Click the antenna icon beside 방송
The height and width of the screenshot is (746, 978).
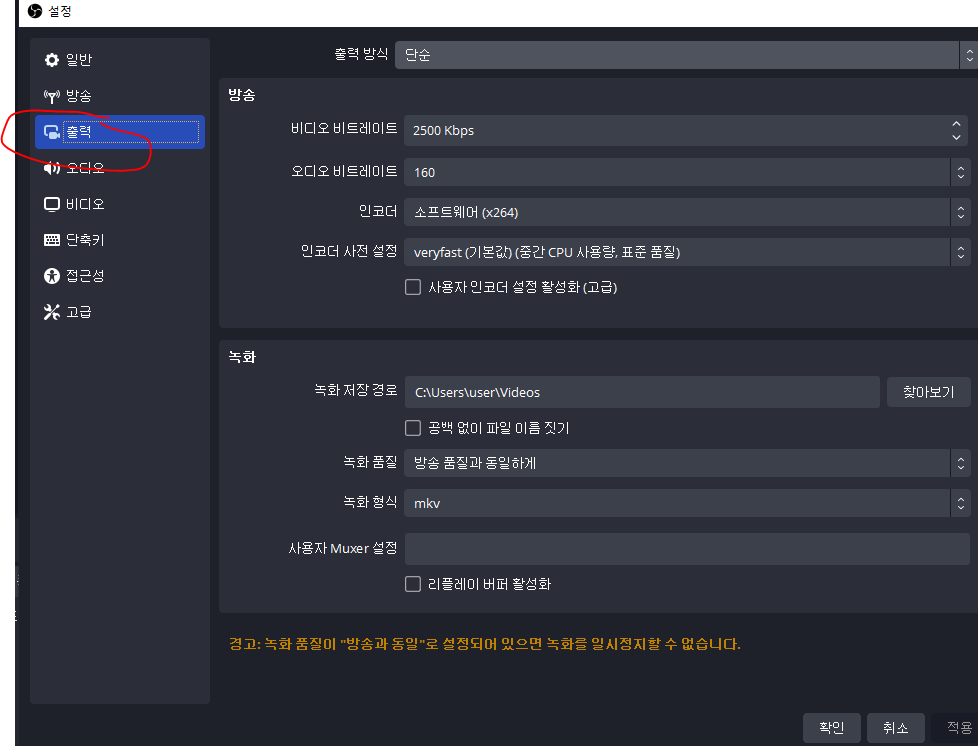pyautogui.click(x=52, y=96)
